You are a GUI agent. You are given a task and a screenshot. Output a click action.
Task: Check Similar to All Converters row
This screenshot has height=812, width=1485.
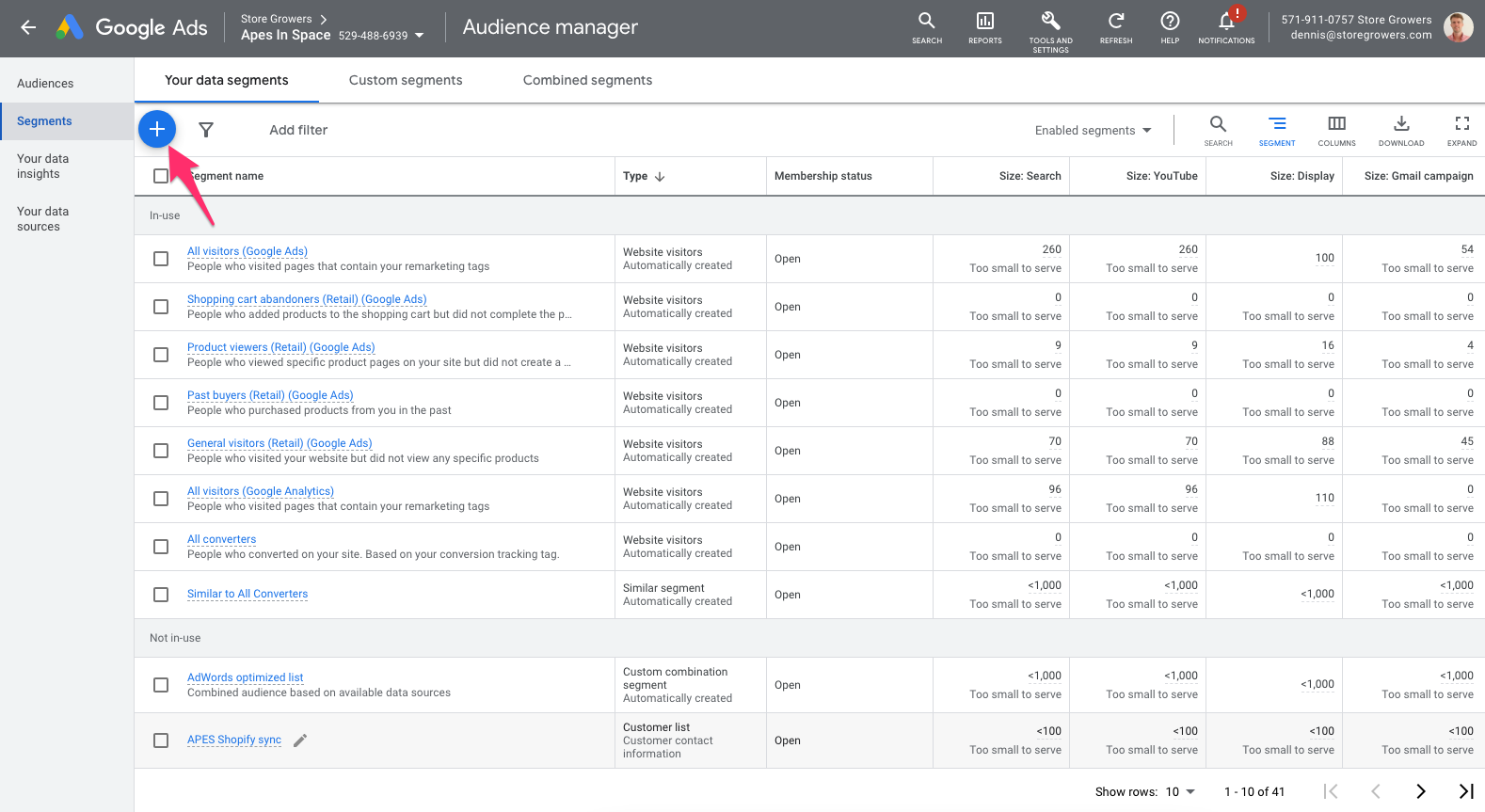point(161,595)
